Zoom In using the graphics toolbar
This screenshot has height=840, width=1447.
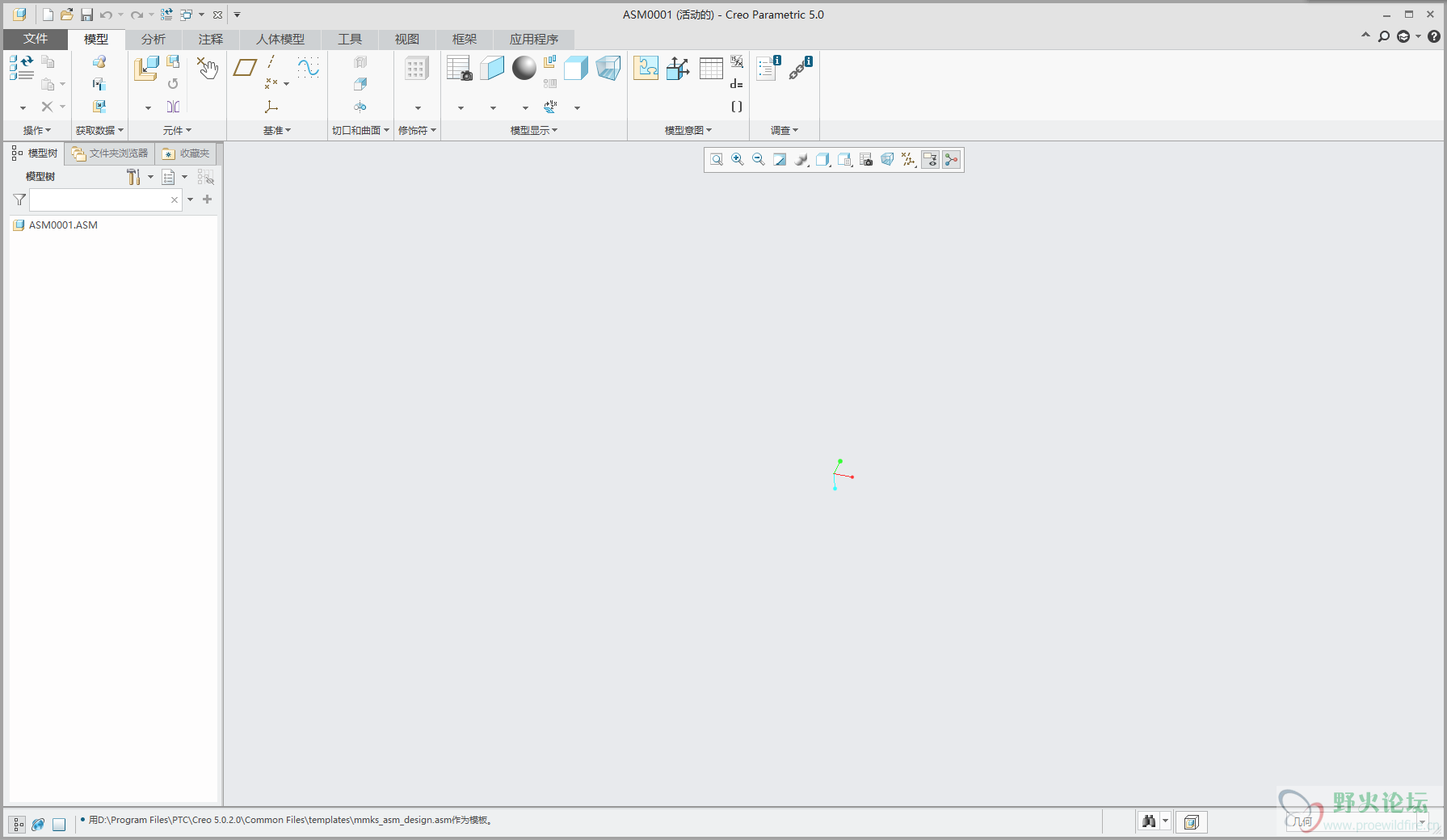tap(738, 160)
